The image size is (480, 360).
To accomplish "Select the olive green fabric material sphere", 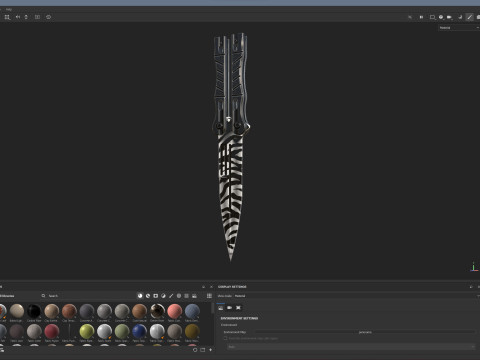I will [122, 332].
